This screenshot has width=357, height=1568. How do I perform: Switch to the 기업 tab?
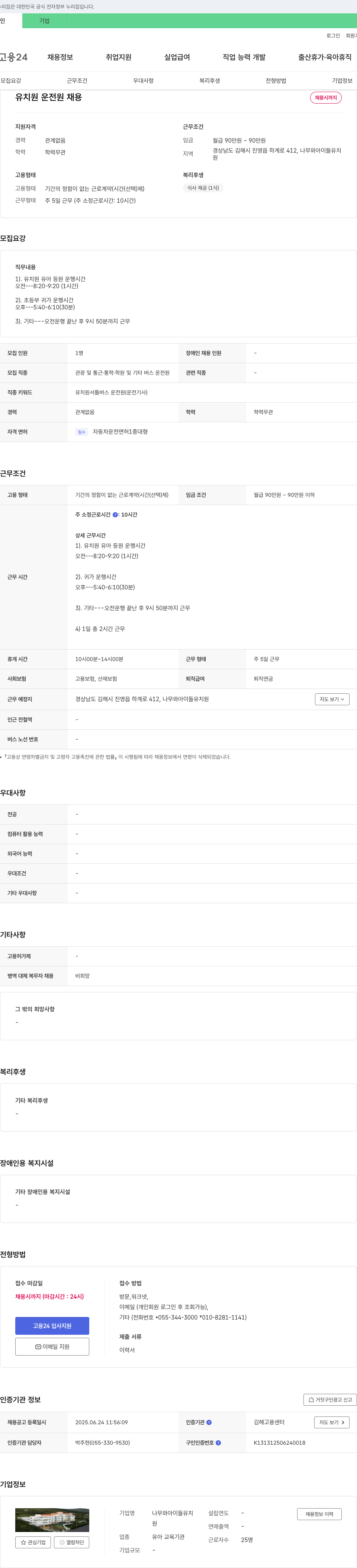pos(45,21)
